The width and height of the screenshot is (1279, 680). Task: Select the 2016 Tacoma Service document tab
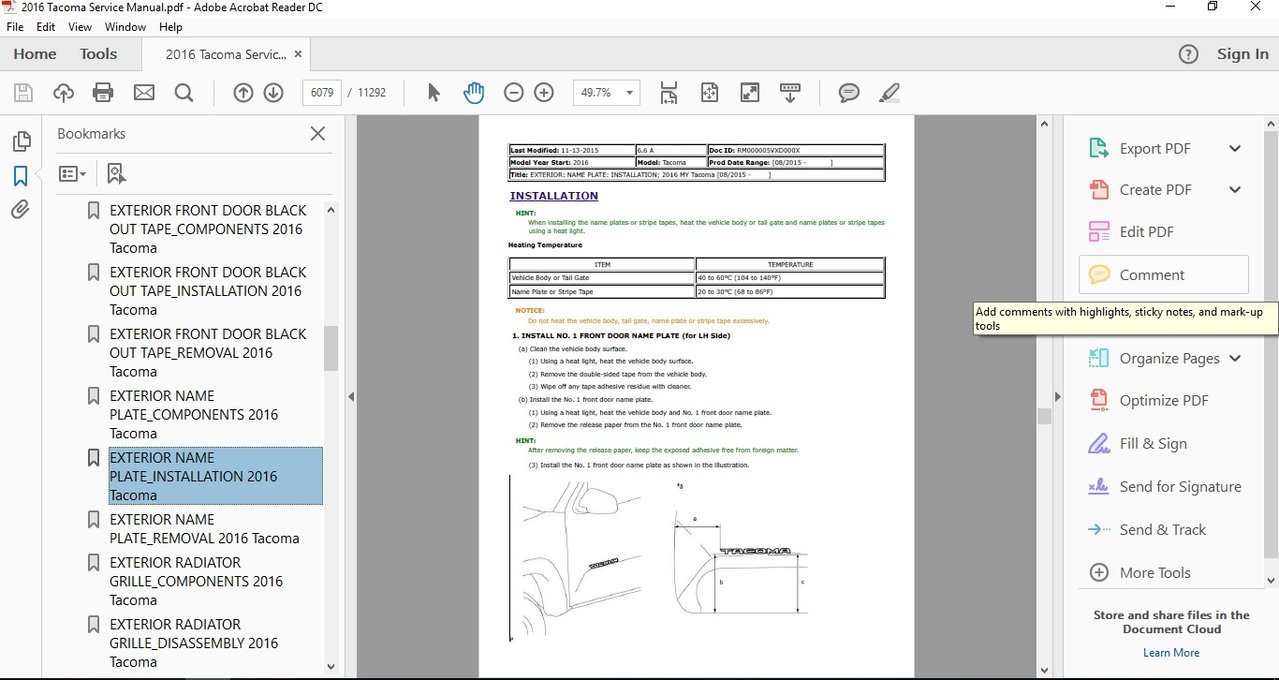227,54
